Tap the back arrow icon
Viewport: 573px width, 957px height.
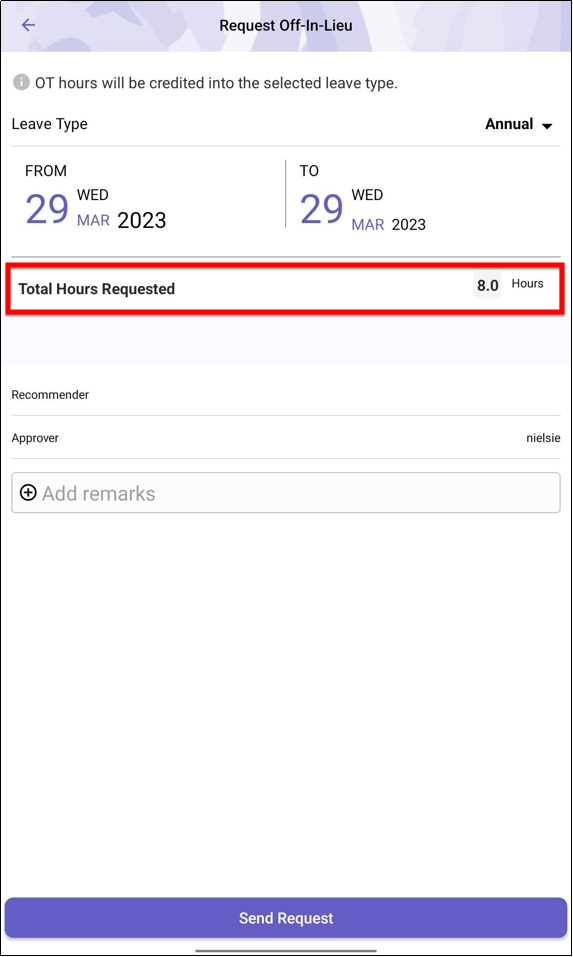coord(28,25)
